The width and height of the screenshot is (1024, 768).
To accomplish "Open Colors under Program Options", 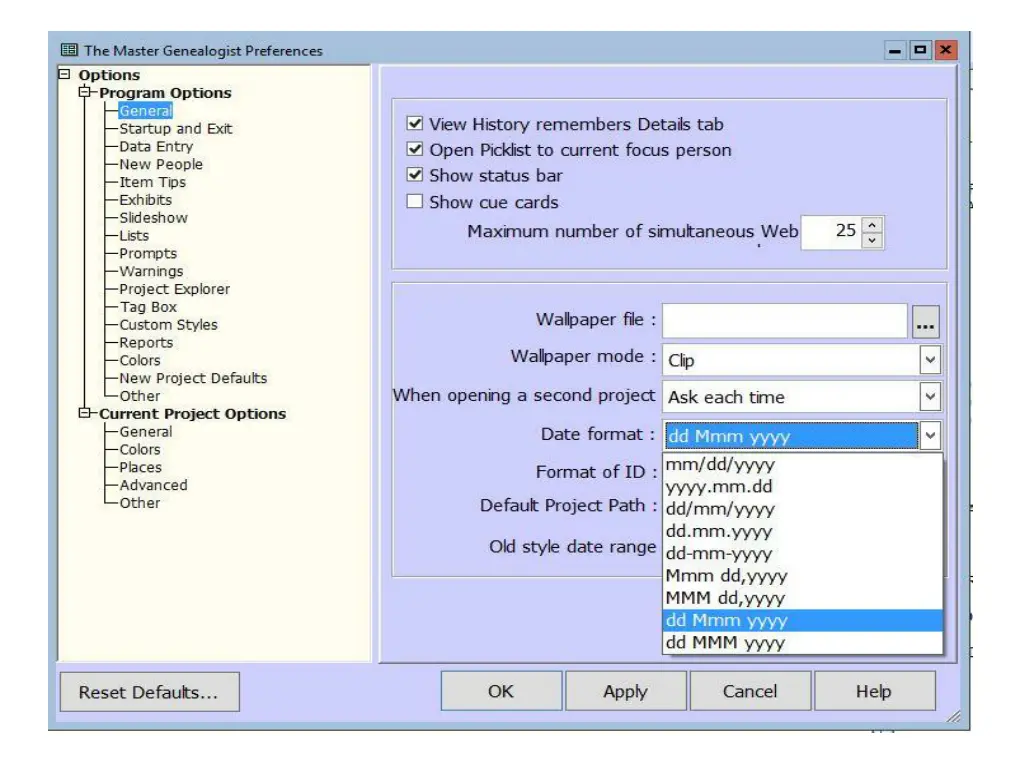I will click(140, 360).
